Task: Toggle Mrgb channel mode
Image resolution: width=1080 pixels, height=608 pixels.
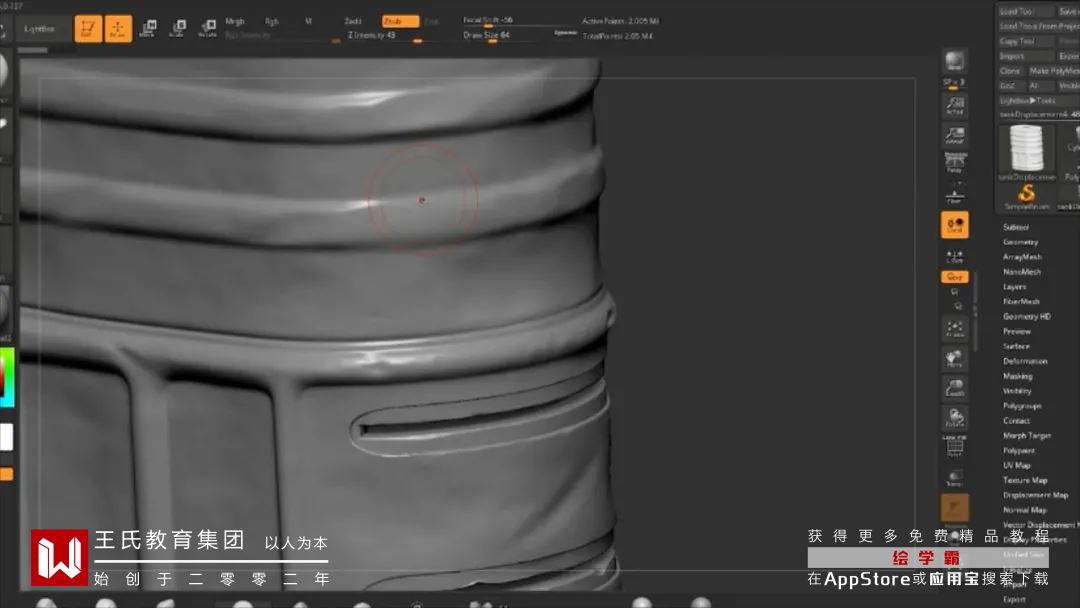Action: coord(235,21)
